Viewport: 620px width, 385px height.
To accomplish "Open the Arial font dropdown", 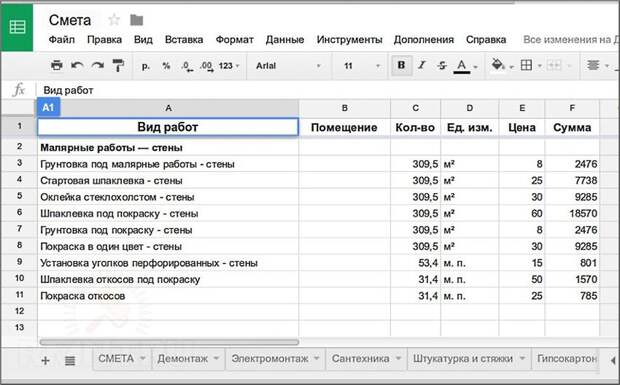I will coord(288,66).
